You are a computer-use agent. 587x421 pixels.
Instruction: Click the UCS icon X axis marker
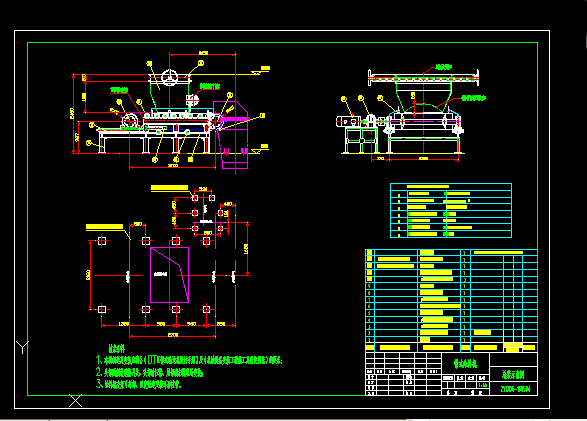click(75, 400)
